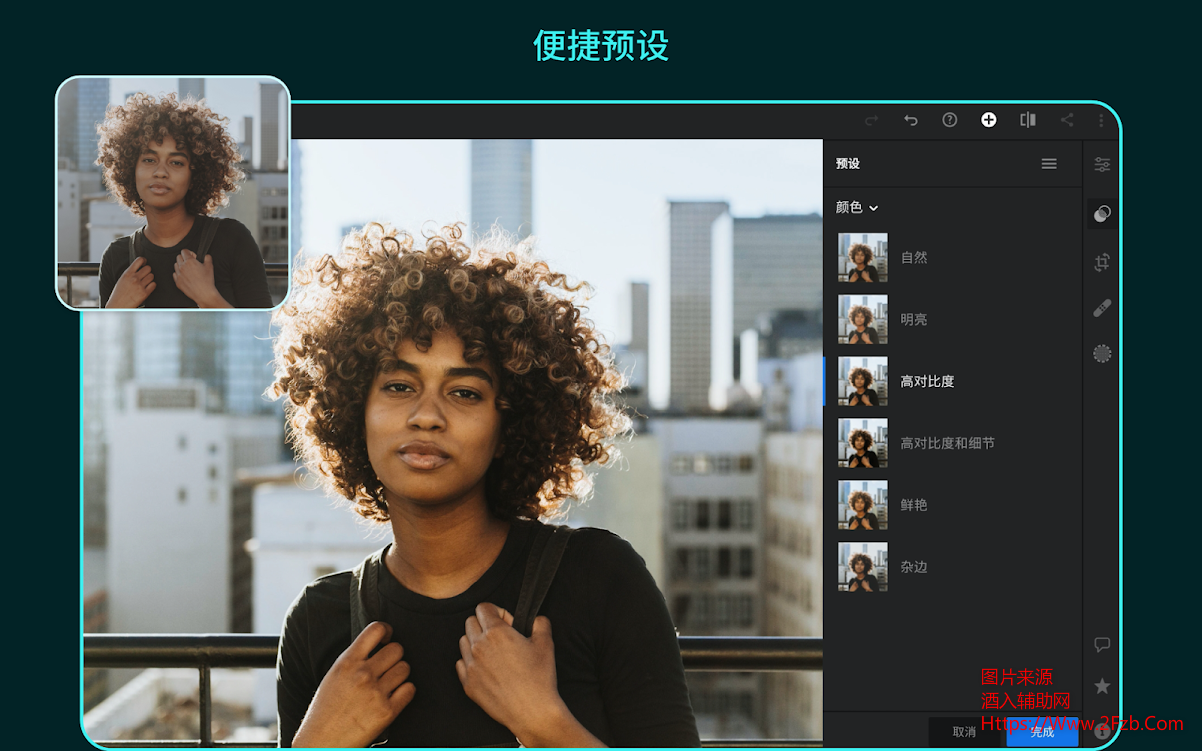1202x751 pixels.
Task: Click the 预设 panel title
Action: (x=848, y=164)
